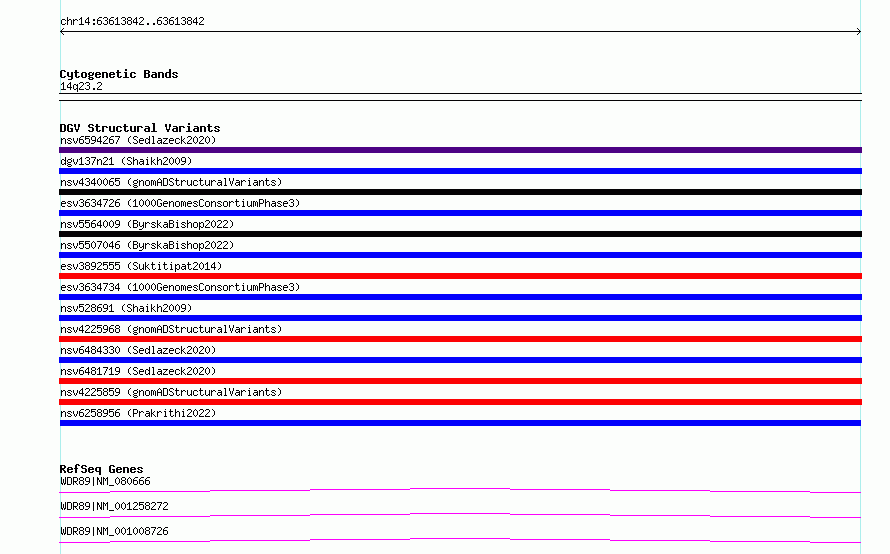This screenshot has width=890, height=554.
Task: Open the nsv6484330 (Sedlazeck2020) label
Action: click(x=138, y=350)
